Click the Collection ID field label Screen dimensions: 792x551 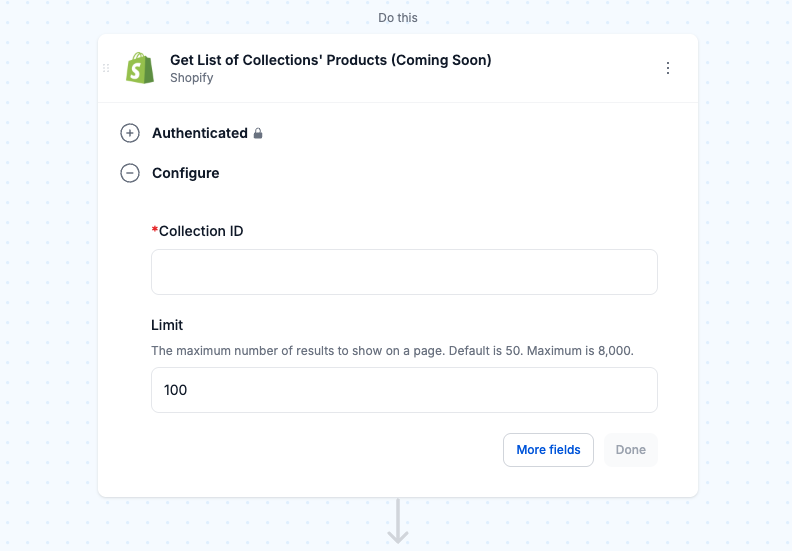point(201,231)
